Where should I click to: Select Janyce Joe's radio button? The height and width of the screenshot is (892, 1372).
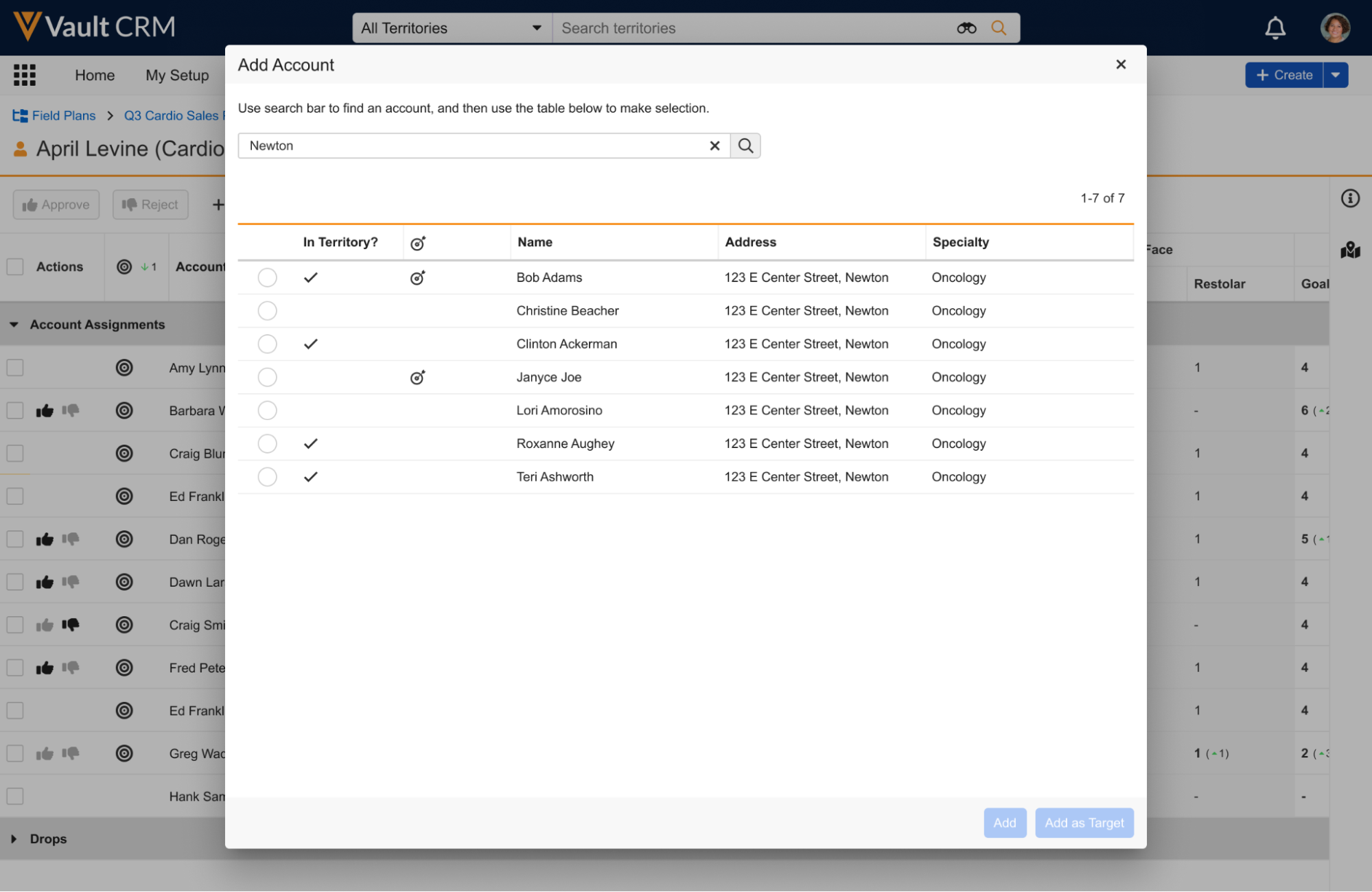(267, 377)
